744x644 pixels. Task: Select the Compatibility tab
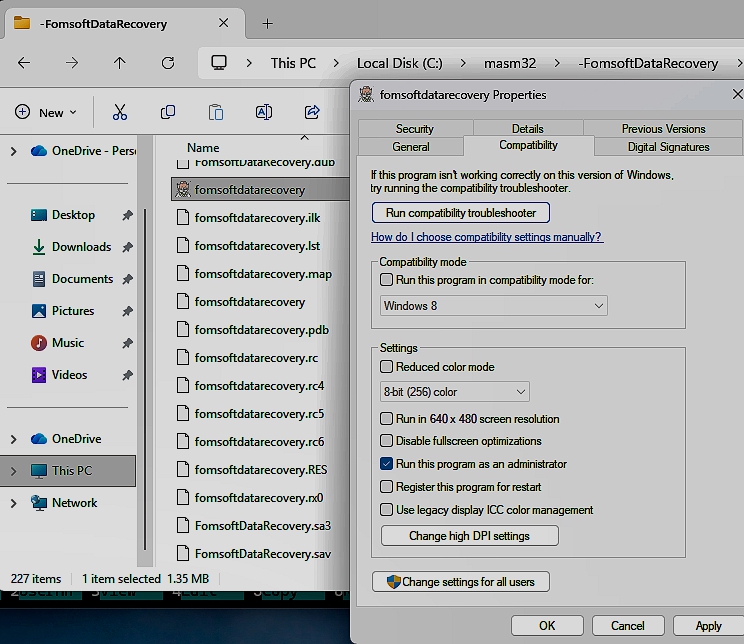529,145
